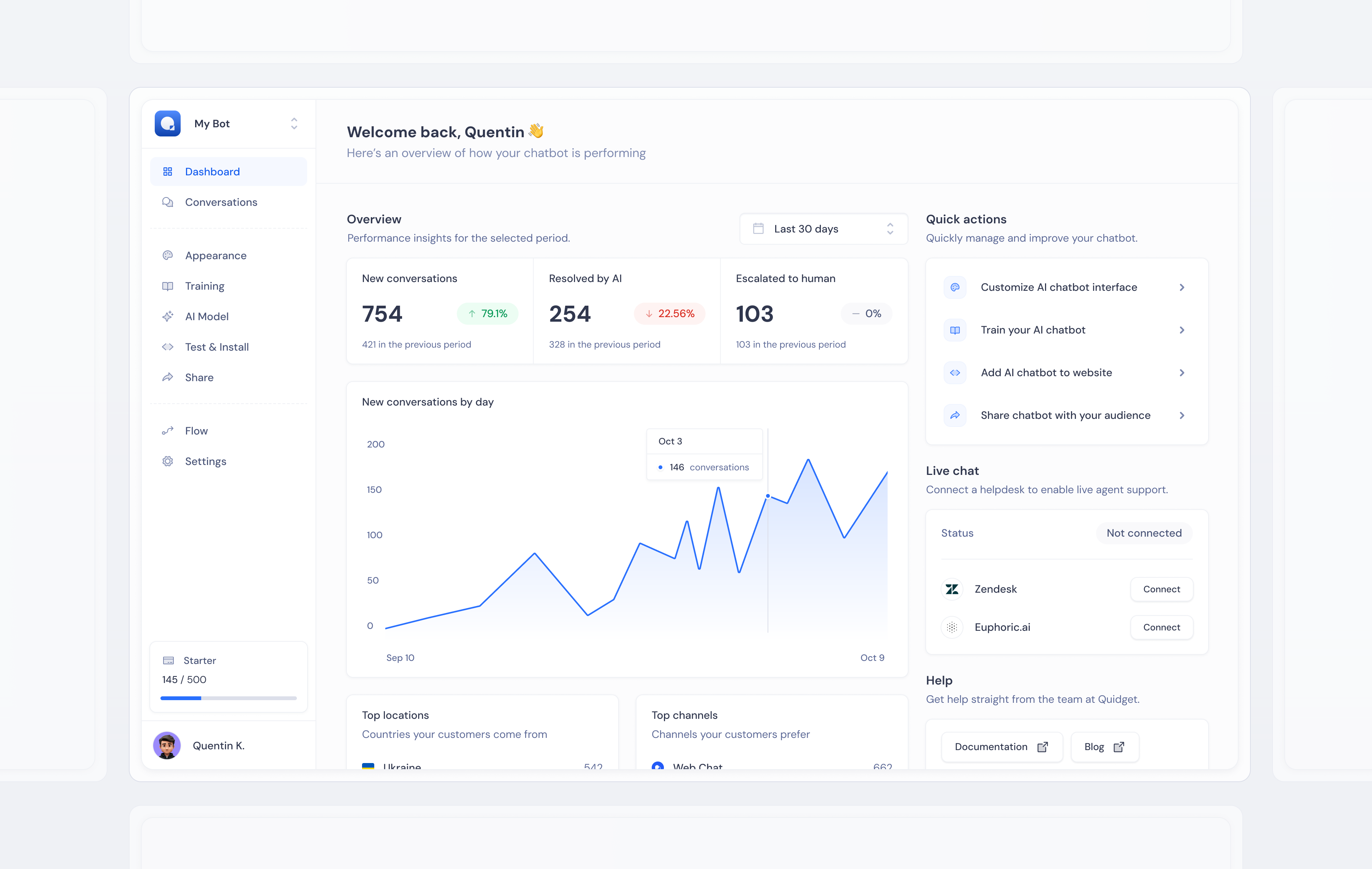Click the Training book icon

coord(168,285)
